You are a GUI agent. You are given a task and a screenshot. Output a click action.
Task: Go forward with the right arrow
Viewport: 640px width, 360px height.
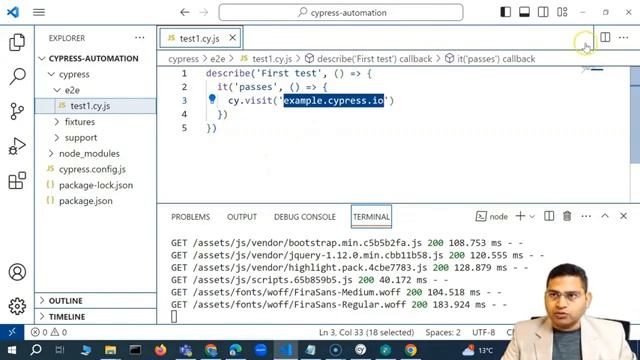(x=204, y=12)
